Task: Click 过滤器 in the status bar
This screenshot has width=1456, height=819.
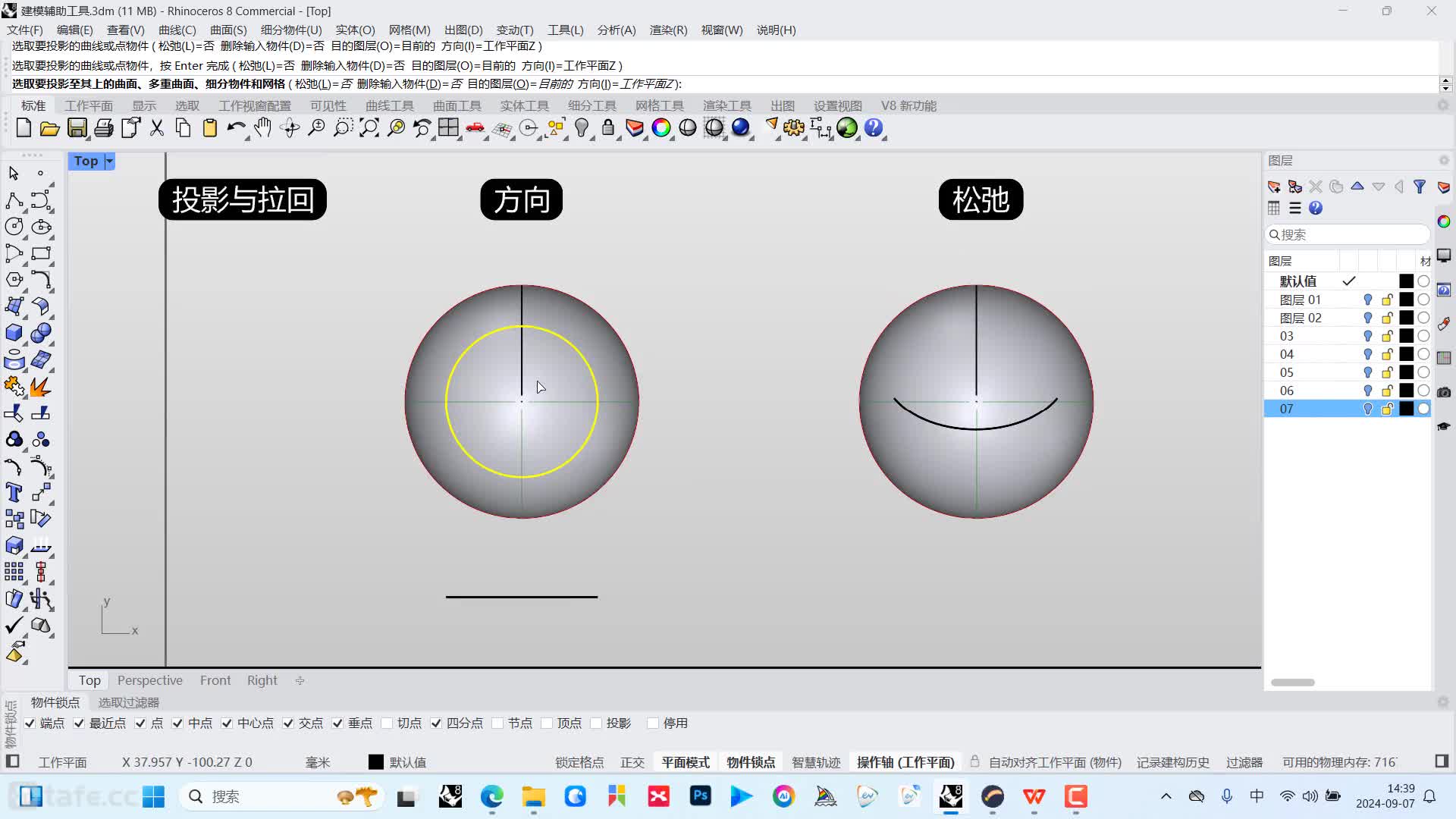Action: (x=1244, y=762)
